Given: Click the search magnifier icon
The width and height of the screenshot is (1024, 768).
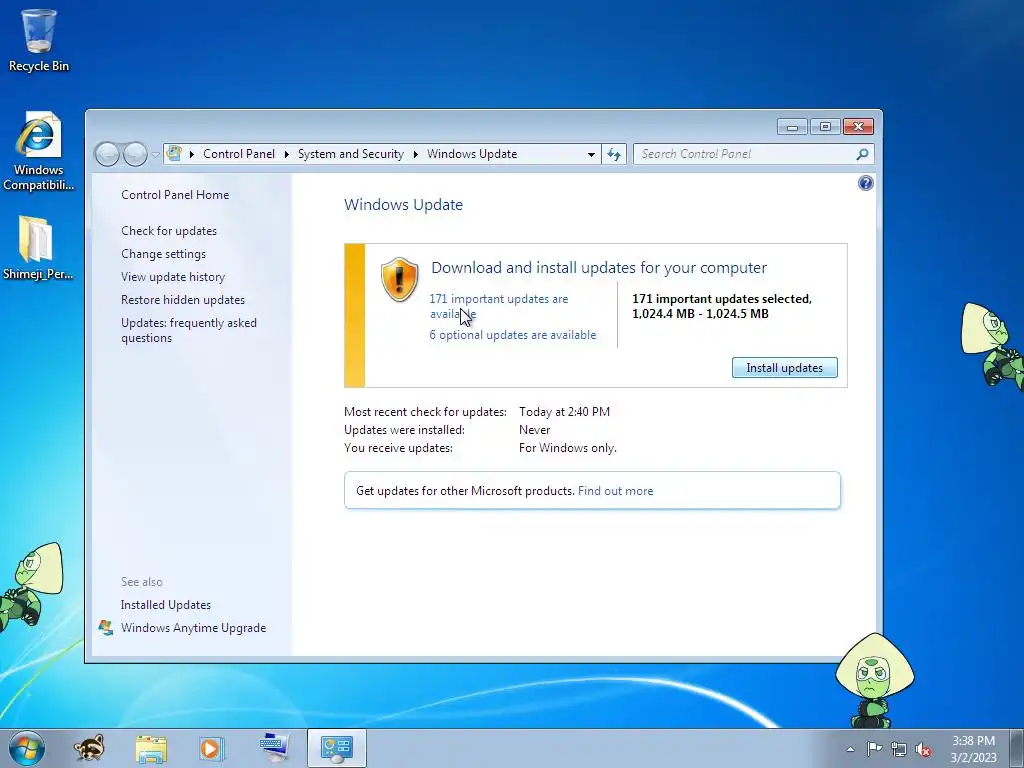Looking at the screenshot, I should (x=862, y=154).
